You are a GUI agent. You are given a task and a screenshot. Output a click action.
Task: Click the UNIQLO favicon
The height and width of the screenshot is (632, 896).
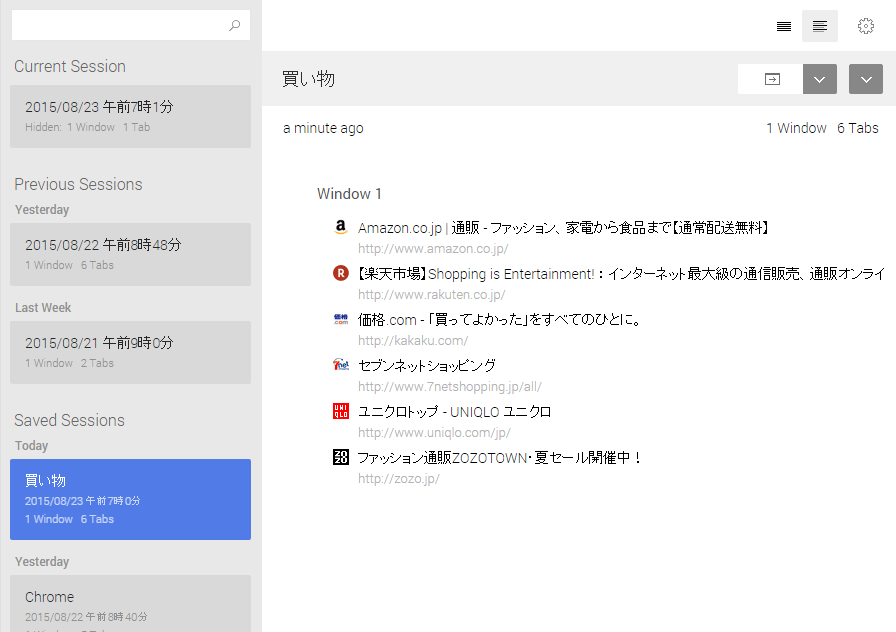click(x=341, y=411)
